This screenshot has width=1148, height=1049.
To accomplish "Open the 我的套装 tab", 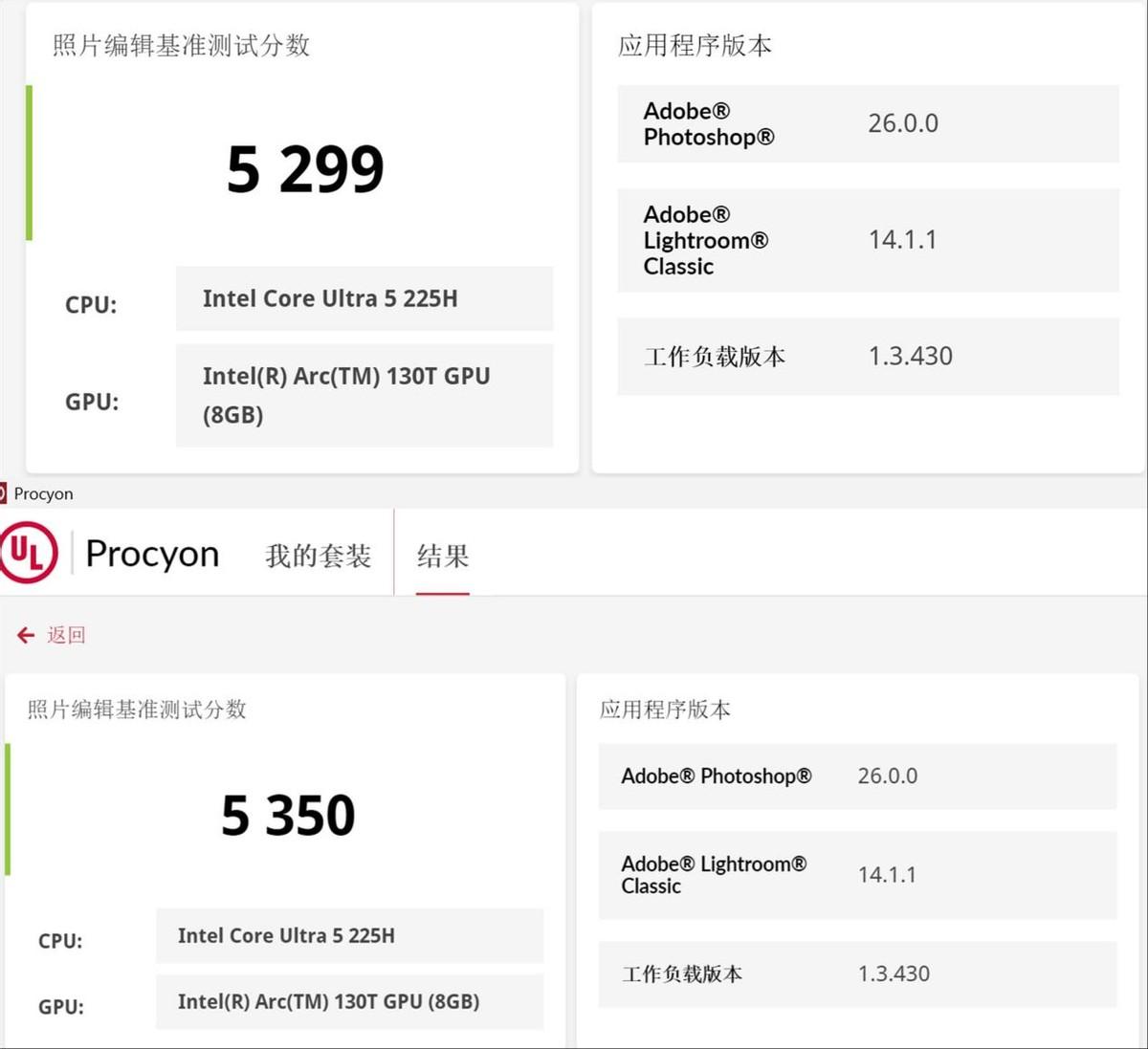I will click(318, 556).
